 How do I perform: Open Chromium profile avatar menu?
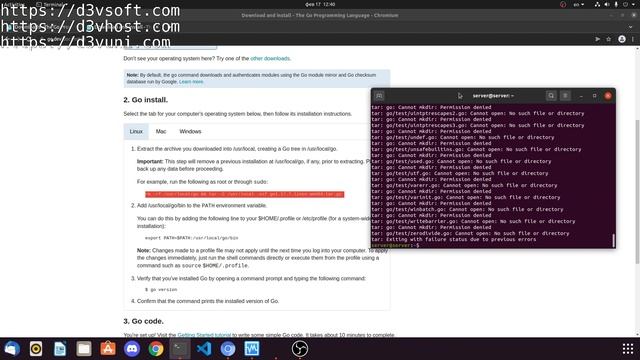click(622, 39)
